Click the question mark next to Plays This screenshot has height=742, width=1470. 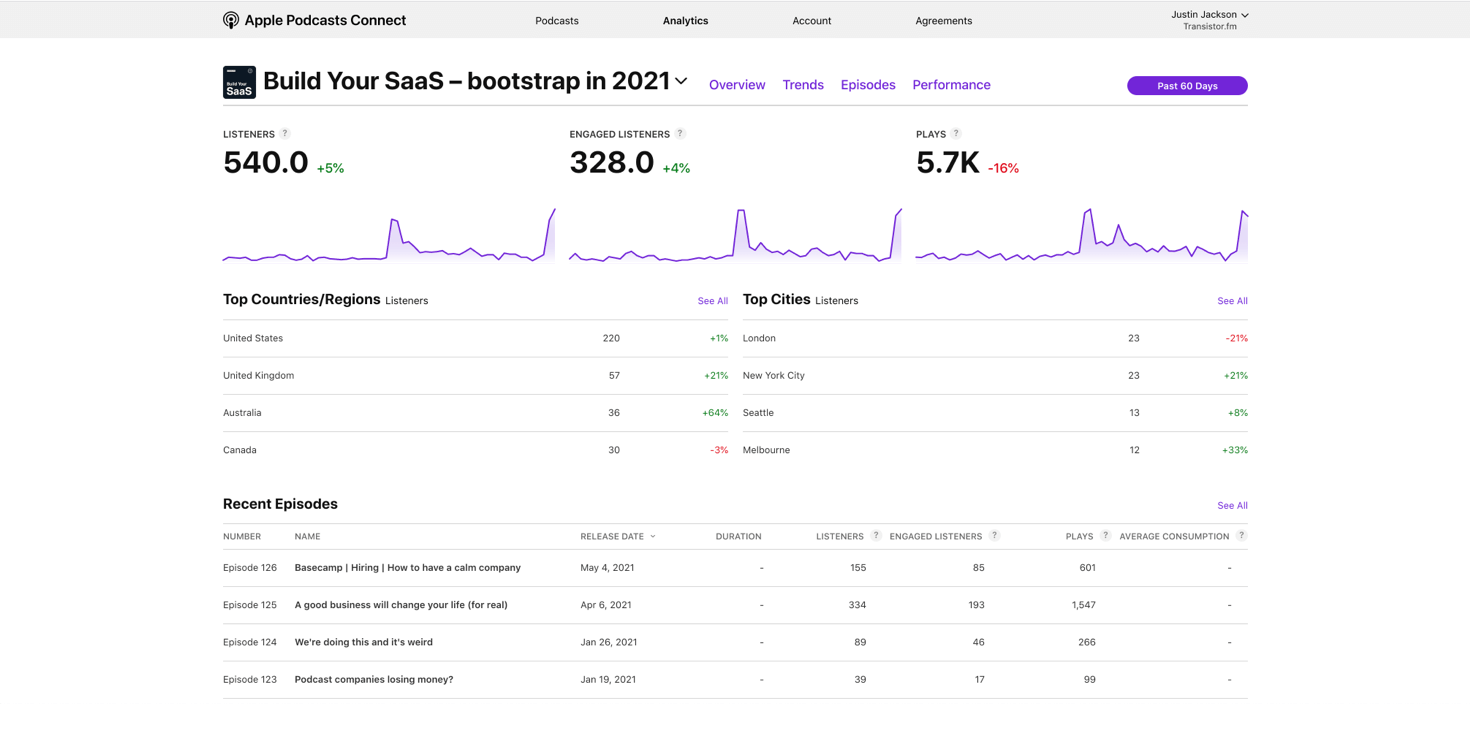coord(956,133)
